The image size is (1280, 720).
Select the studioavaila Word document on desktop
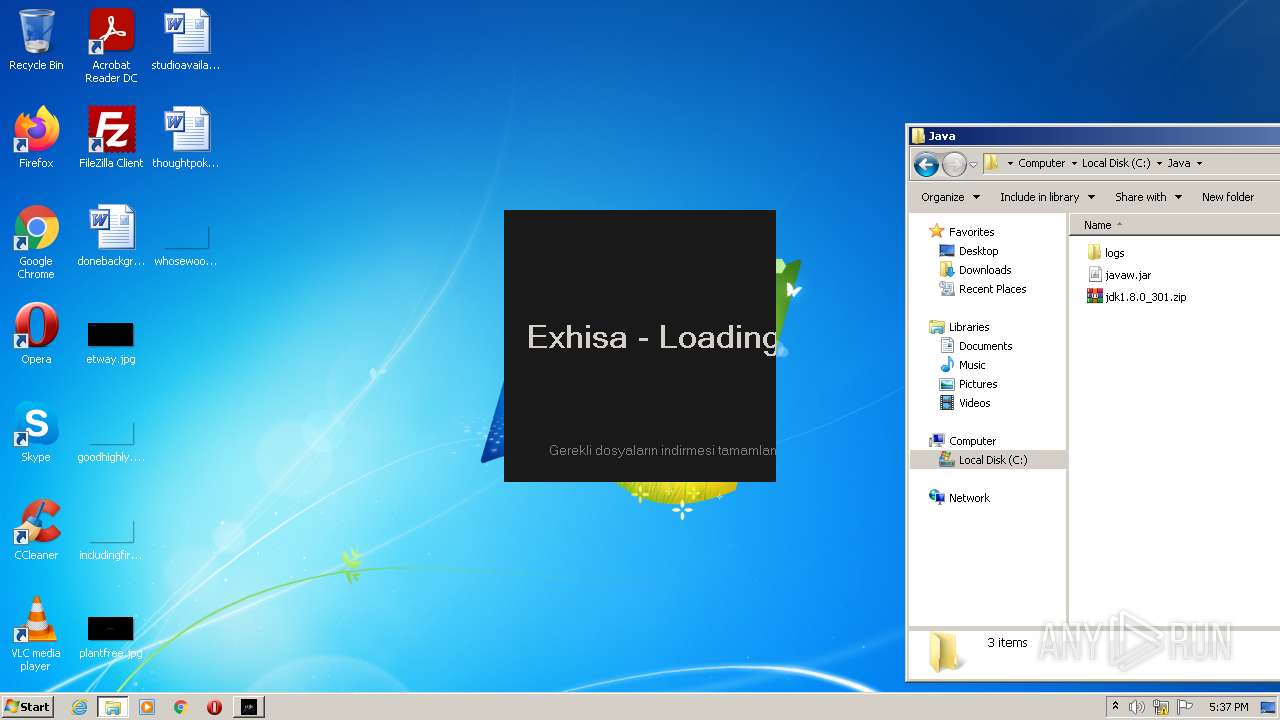pyautogui.click(x=186, y=40)
